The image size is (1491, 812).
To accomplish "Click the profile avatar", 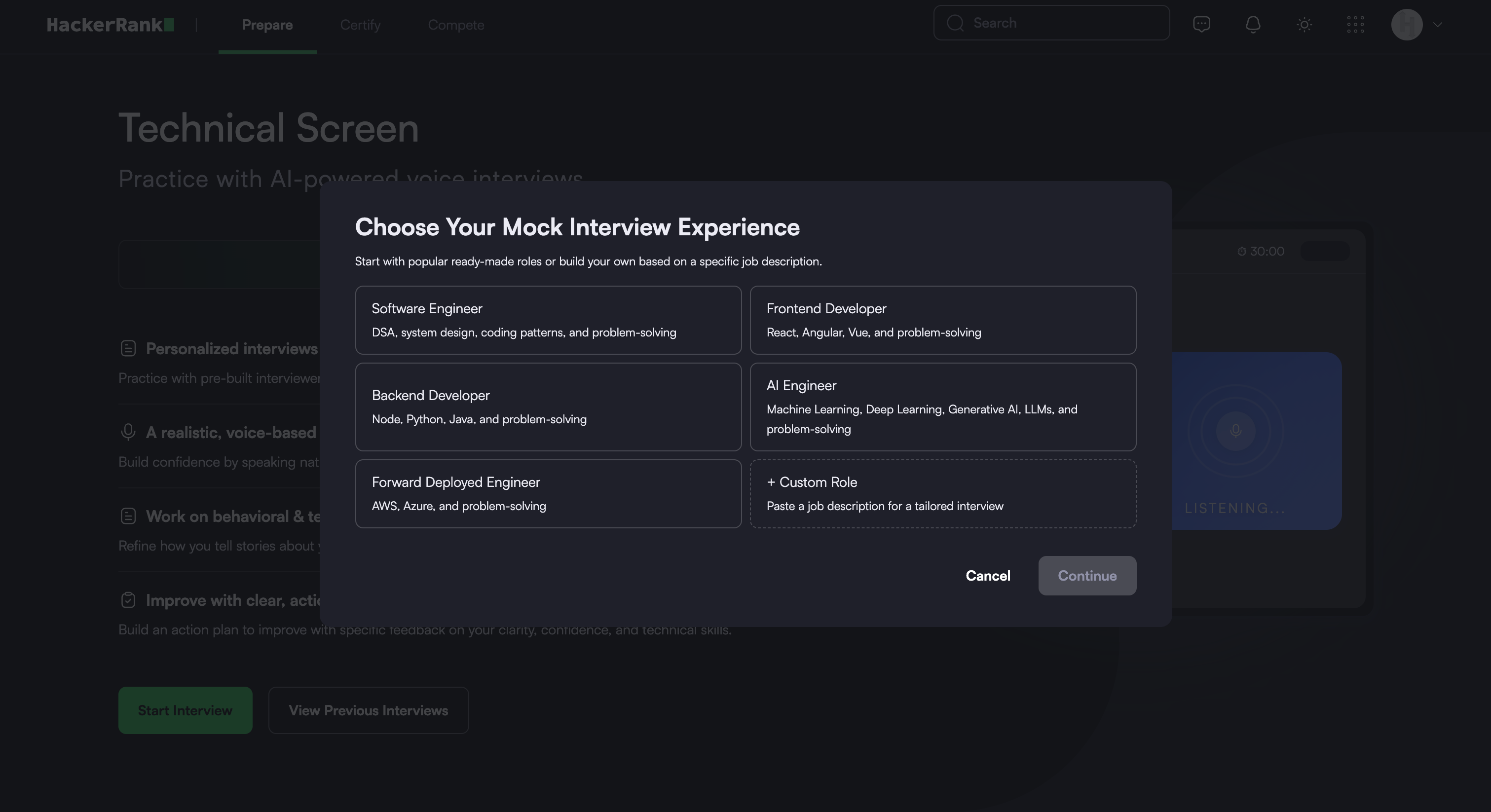I will pos(1407,24).
